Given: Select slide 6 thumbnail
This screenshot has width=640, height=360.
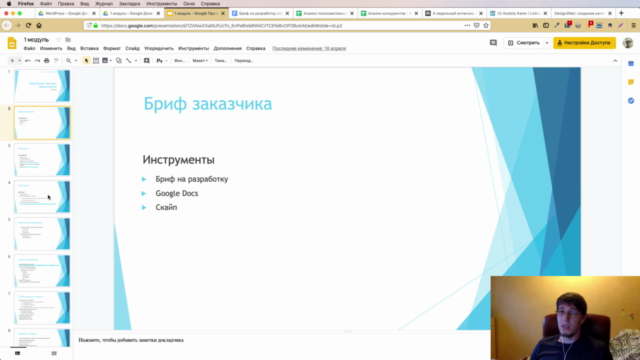Looking at the screenshot, I should (x=42, y=271).
